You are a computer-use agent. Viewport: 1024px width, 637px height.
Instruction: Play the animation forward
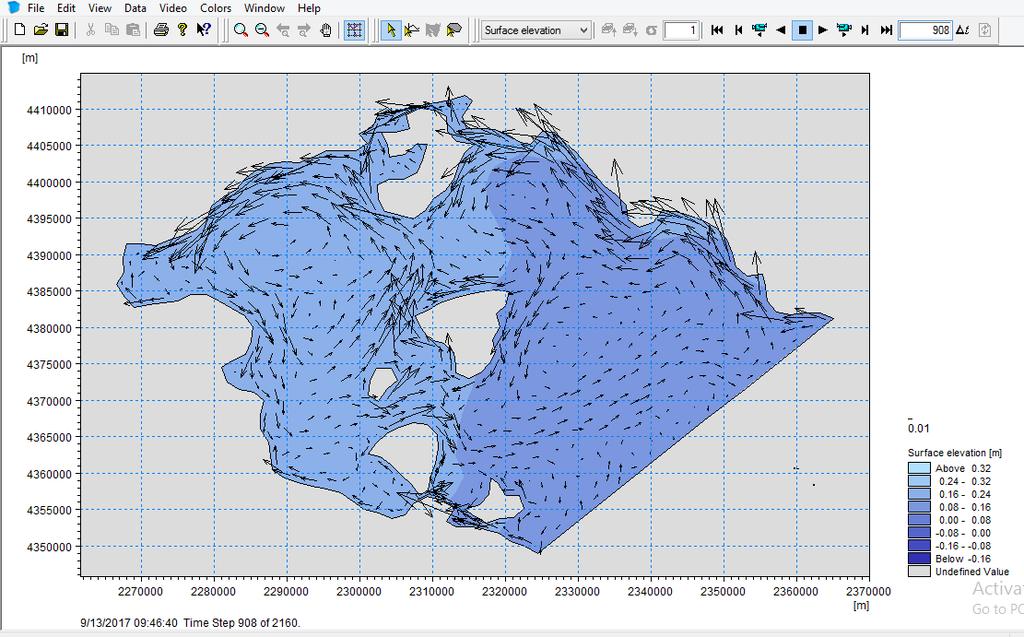click(x=823, y=30)
